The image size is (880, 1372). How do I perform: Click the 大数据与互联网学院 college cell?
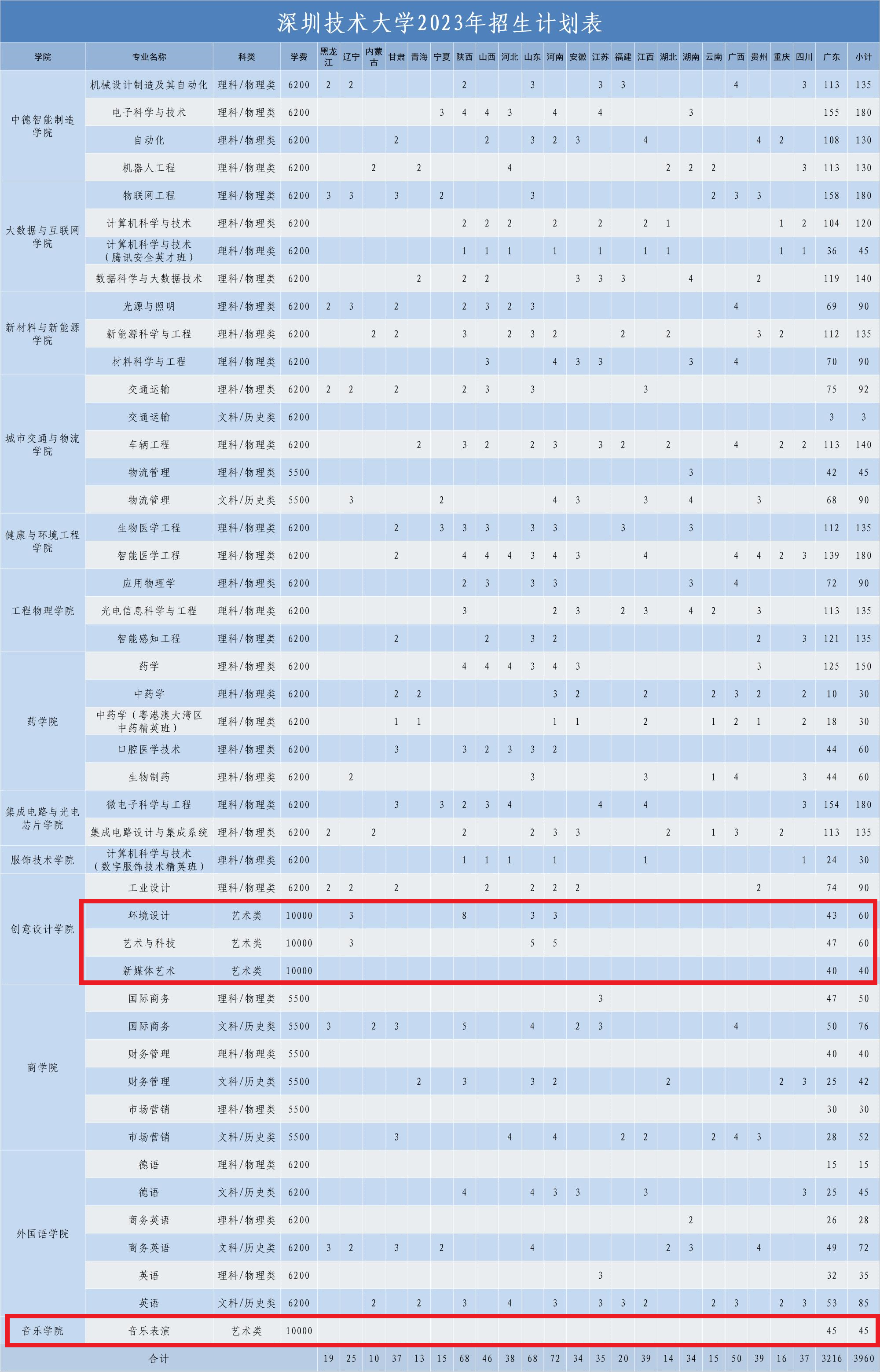point(43,237)
